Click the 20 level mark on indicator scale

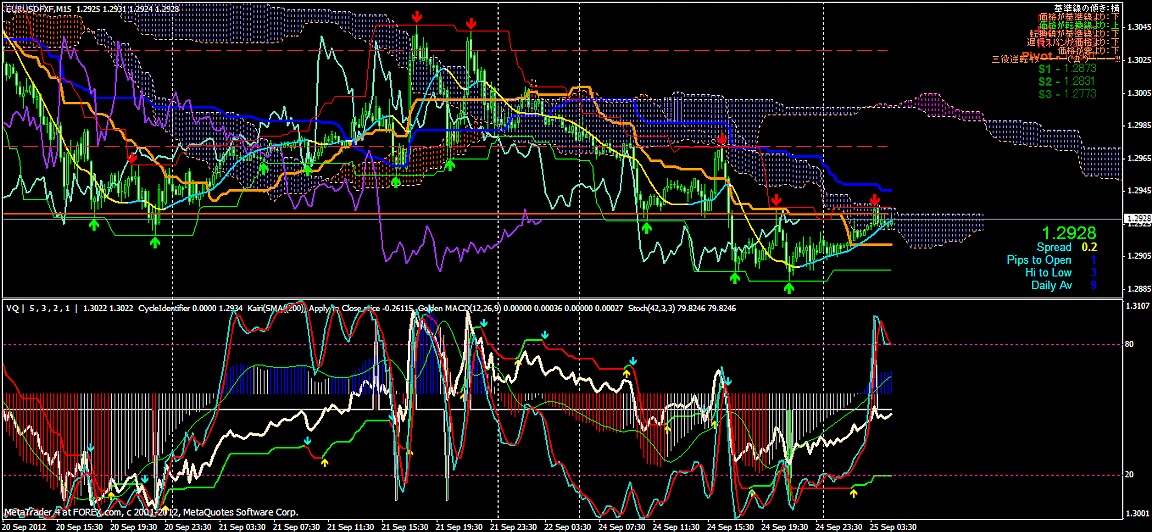1130,475
